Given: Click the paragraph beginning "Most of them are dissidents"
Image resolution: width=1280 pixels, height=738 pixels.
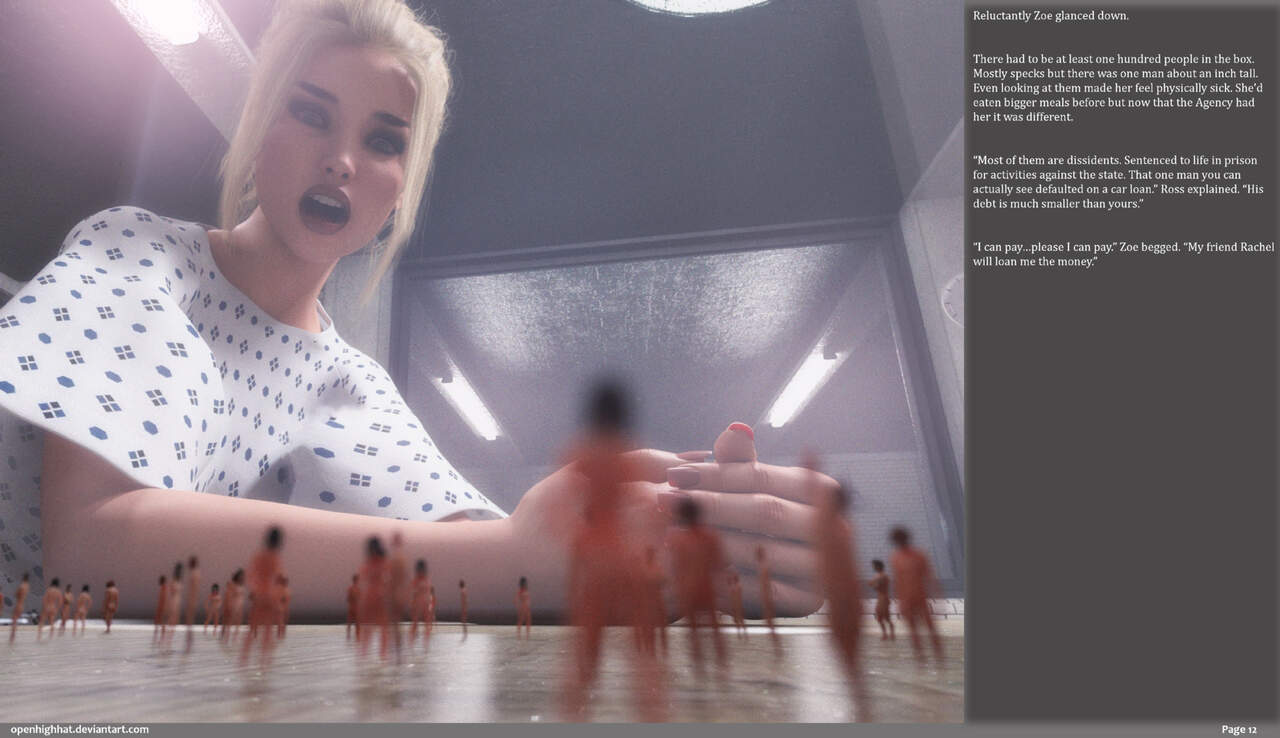Looking at the screenshot, I should pos(1117,182).
